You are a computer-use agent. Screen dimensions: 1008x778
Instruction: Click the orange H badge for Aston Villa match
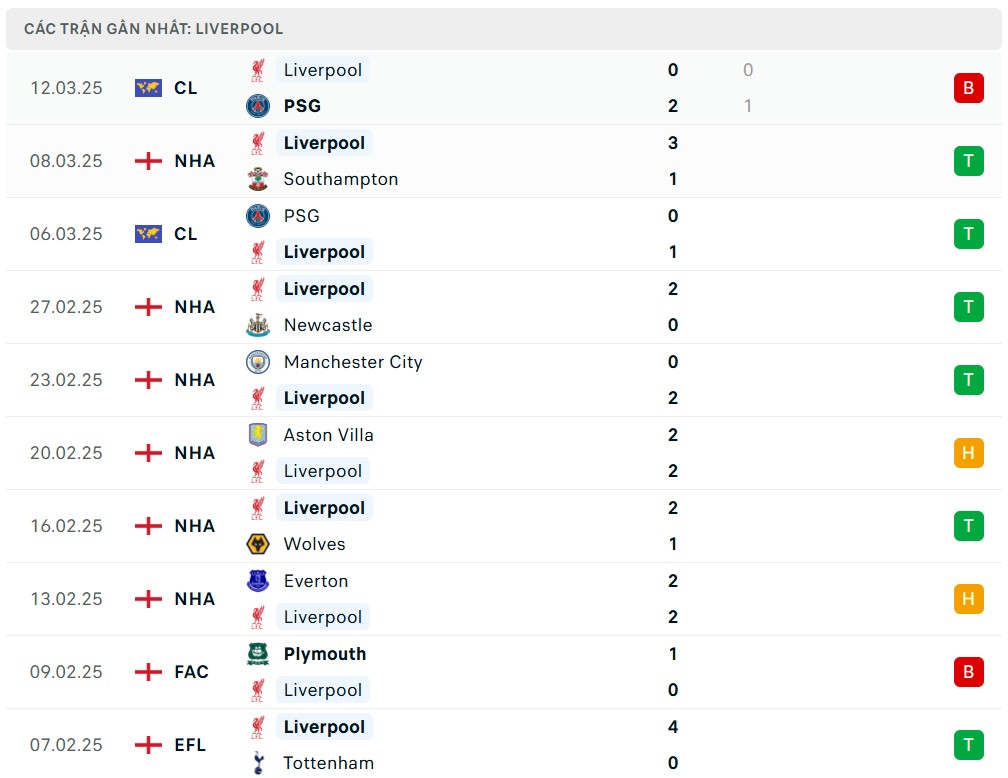click(968, 453)
